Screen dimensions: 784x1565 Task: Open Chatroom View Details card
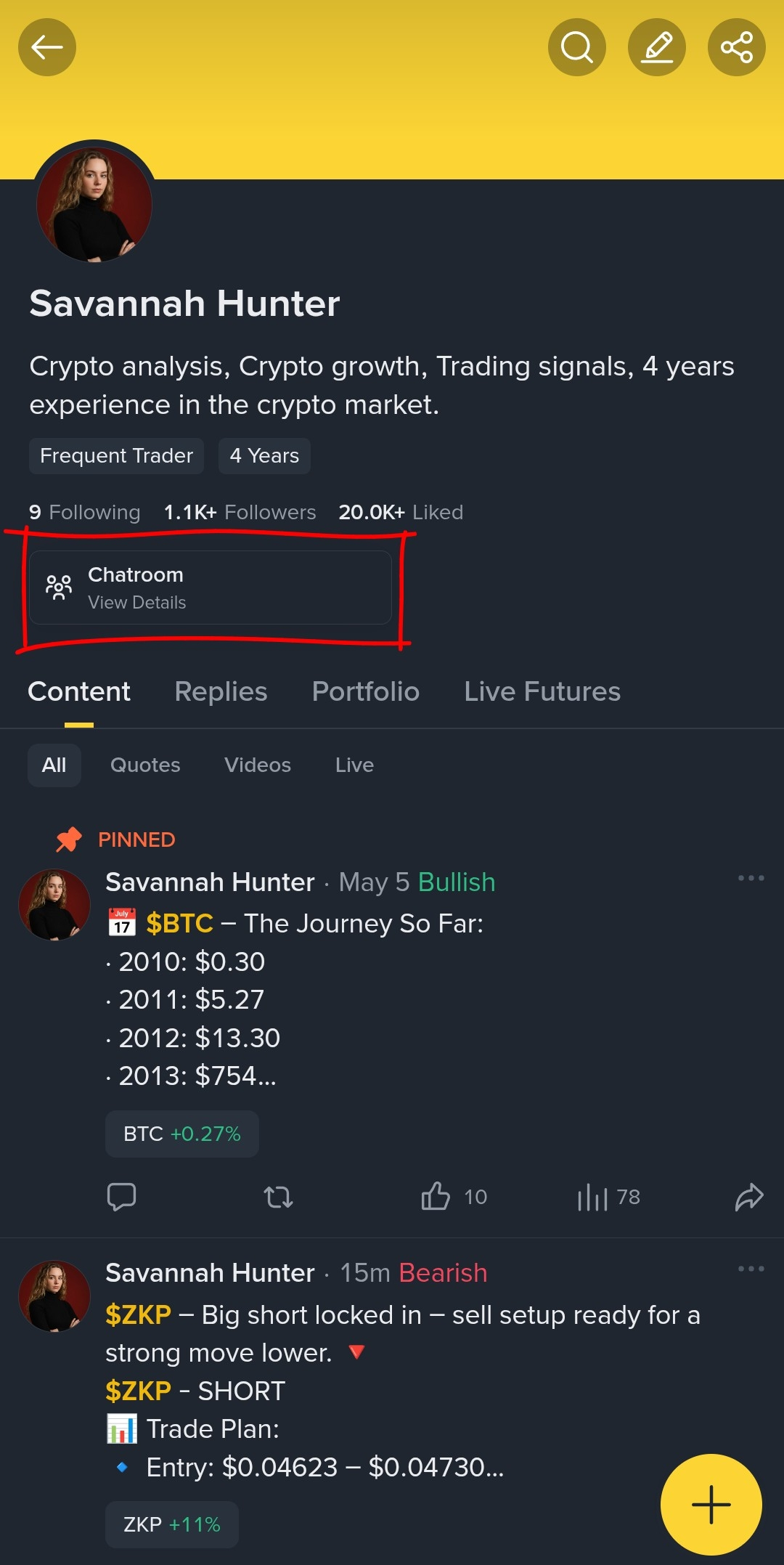click(211, 588)
